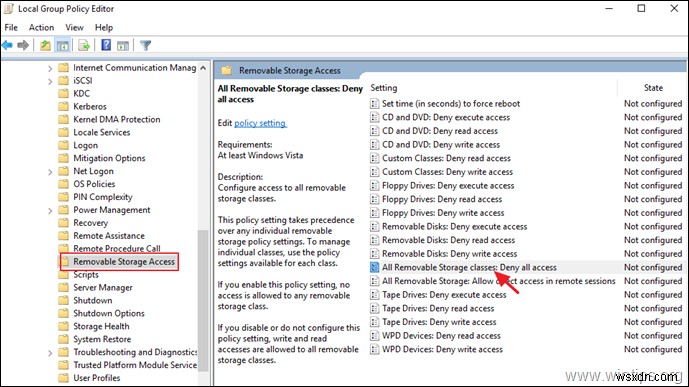Image resolution: width=689 pixels, height=387 pixels.
Task: Select 'WPD Devices: Deny read access' setting
Action: tap(441, 336)
